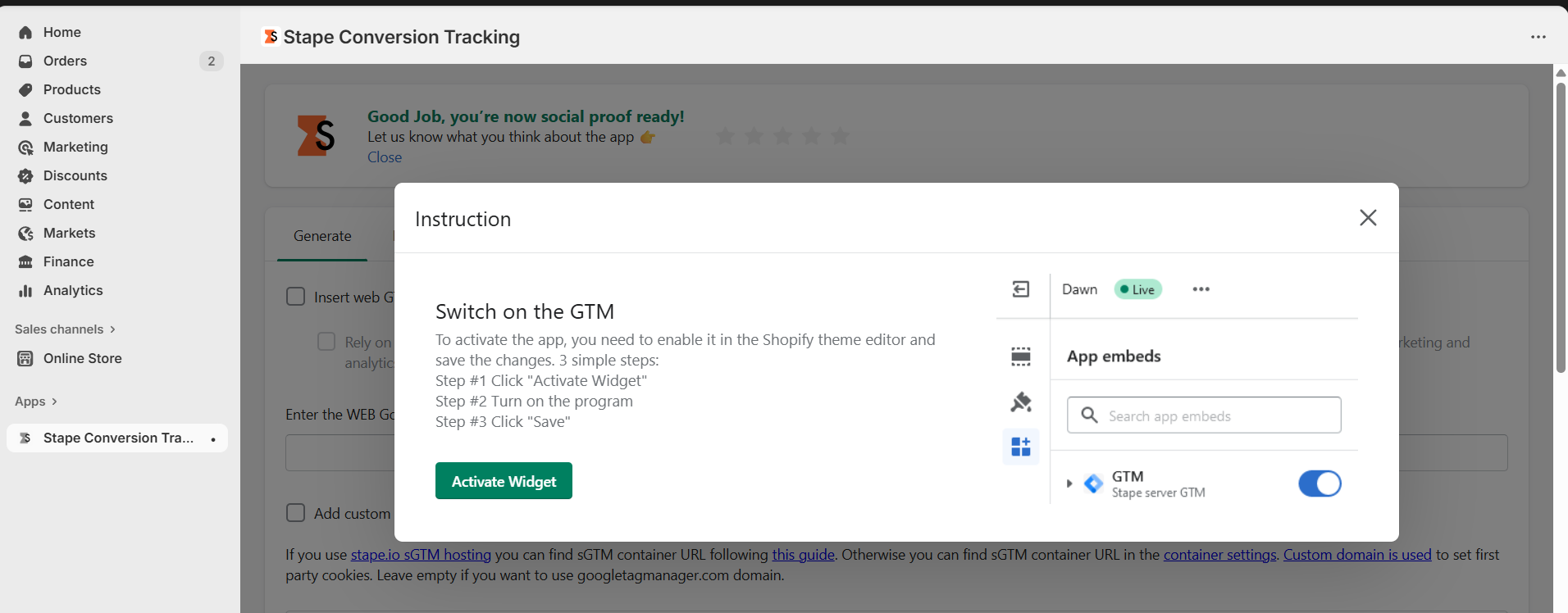
Task: Toggle the GTM Stape server switch
Action: point(1319,484)
